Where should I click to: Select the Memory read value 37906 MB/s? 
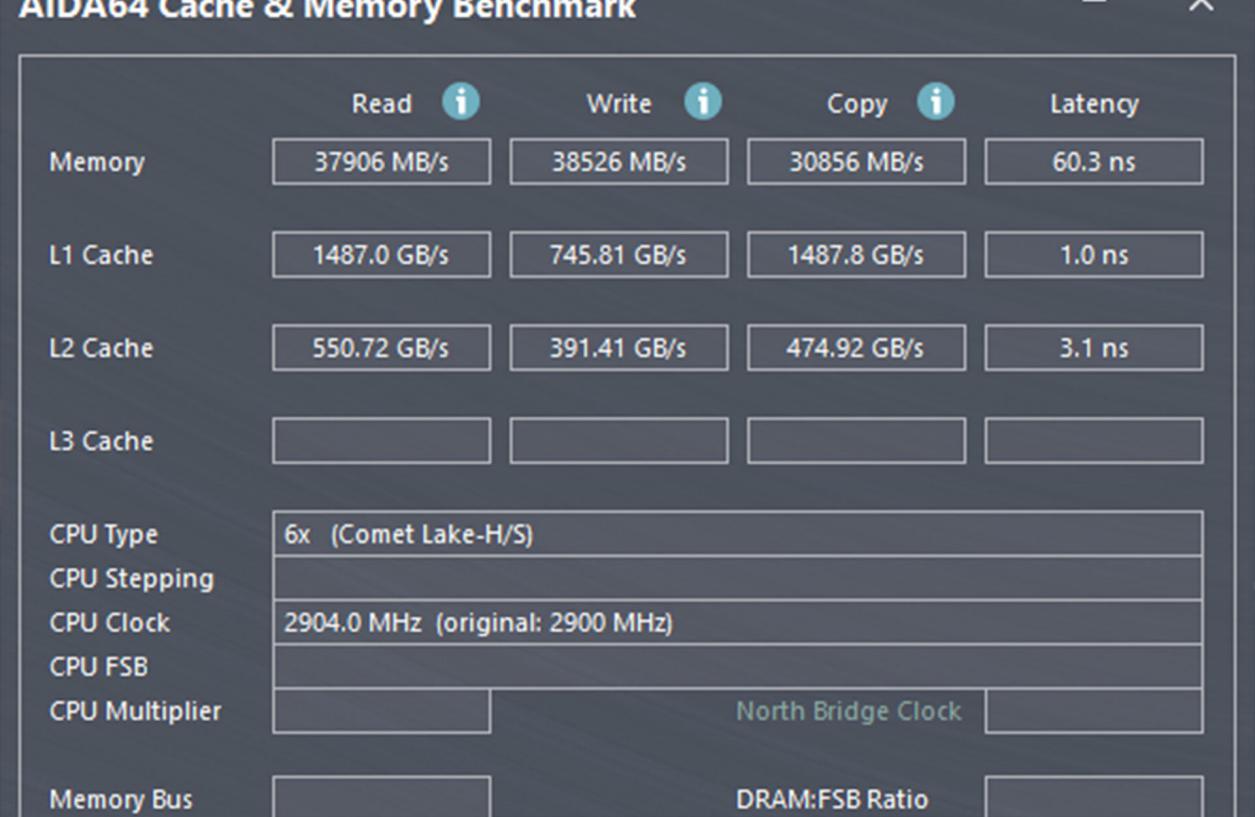[381, 162]
